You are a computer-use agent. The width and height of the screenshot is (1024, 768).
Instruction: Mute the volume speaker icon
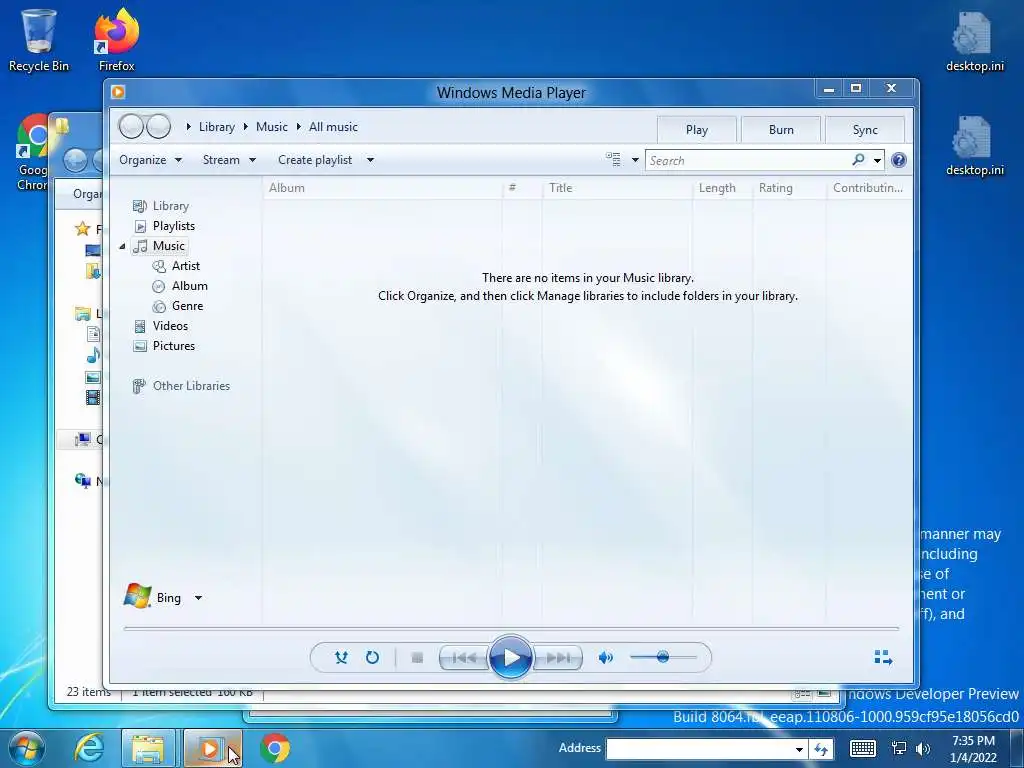[x=605, y=658]
